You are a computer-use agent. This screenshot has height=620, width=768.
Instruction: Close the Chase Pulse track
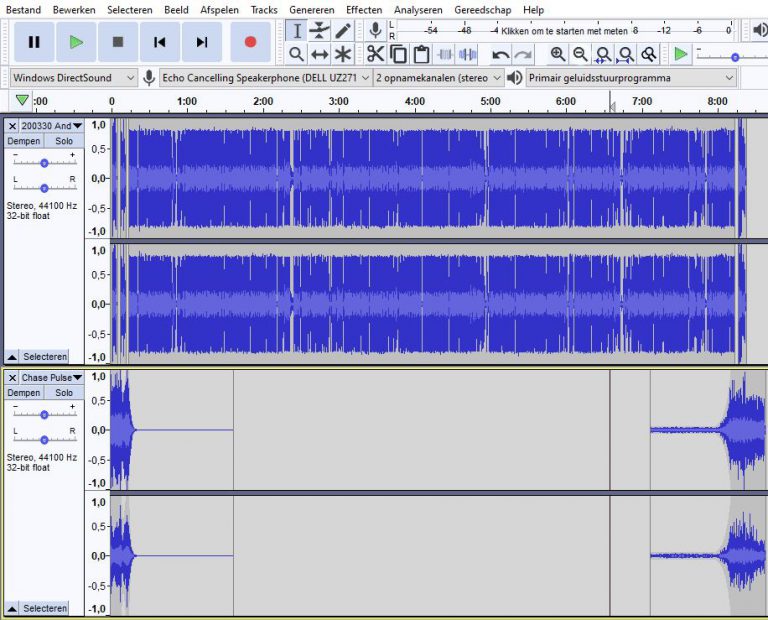[12, 378]
